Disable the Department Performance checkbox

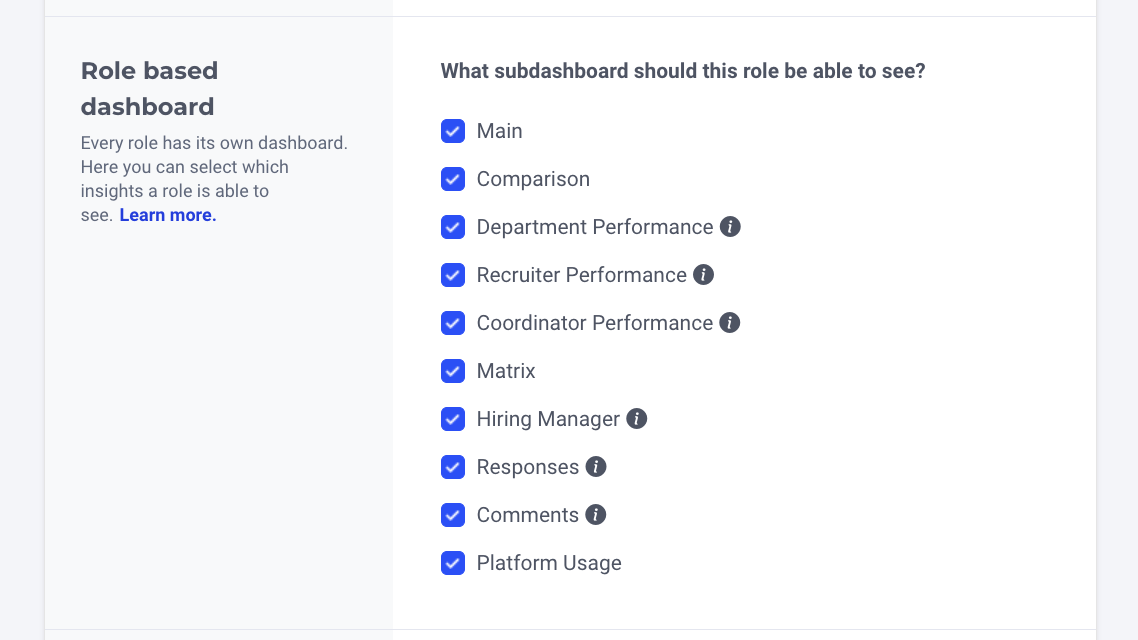coord(453,227)
